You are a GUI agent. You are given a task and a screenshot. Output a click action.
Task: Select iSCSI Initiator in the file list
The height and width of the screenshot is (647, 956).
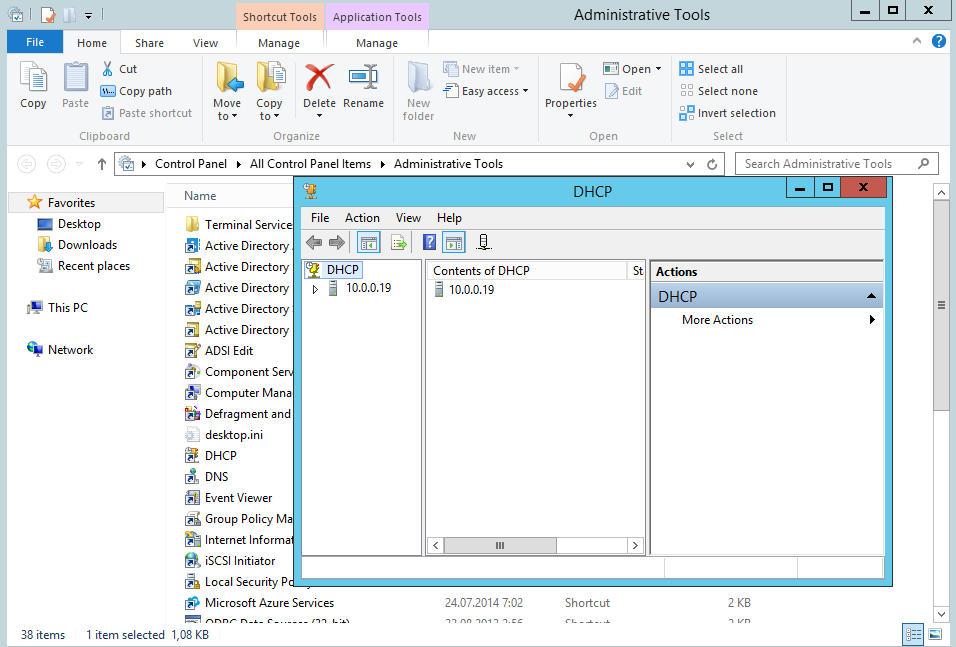[230, 561]
